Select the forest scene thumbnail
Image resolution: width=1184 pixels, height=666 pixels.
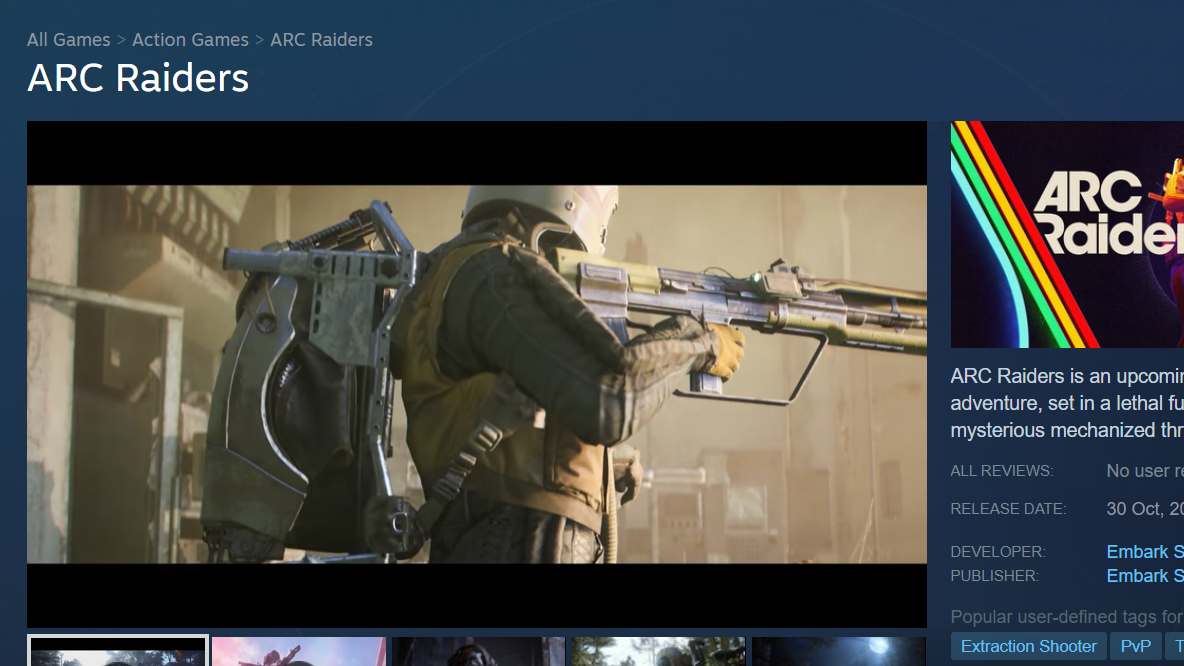tap(658, 652)
